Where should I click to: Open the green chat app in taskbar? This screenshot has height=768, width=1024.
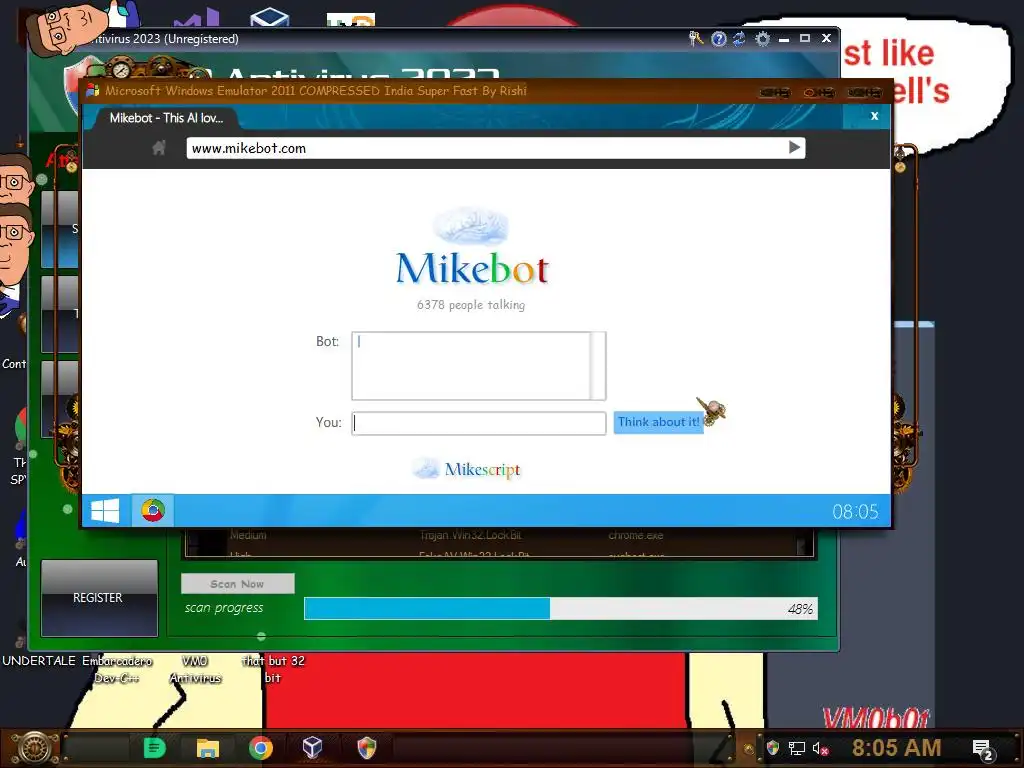click(154, 748)
